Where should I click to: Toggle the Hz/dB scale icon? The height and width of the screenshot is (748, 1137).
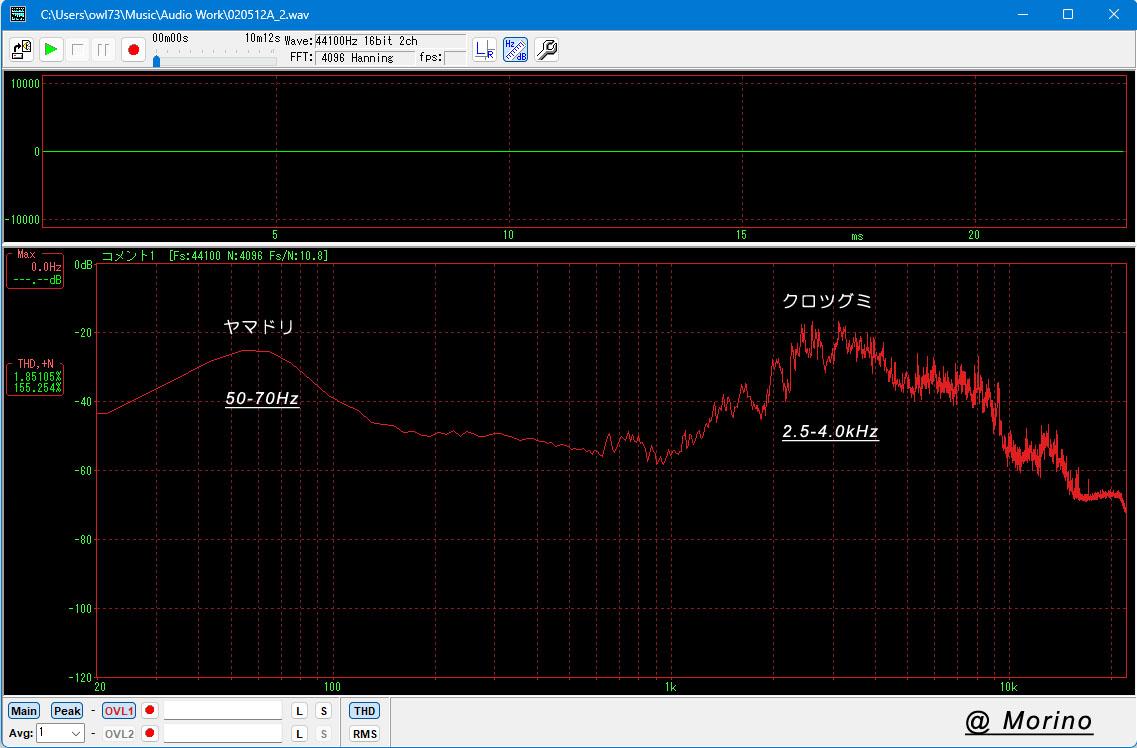point(515,49)
